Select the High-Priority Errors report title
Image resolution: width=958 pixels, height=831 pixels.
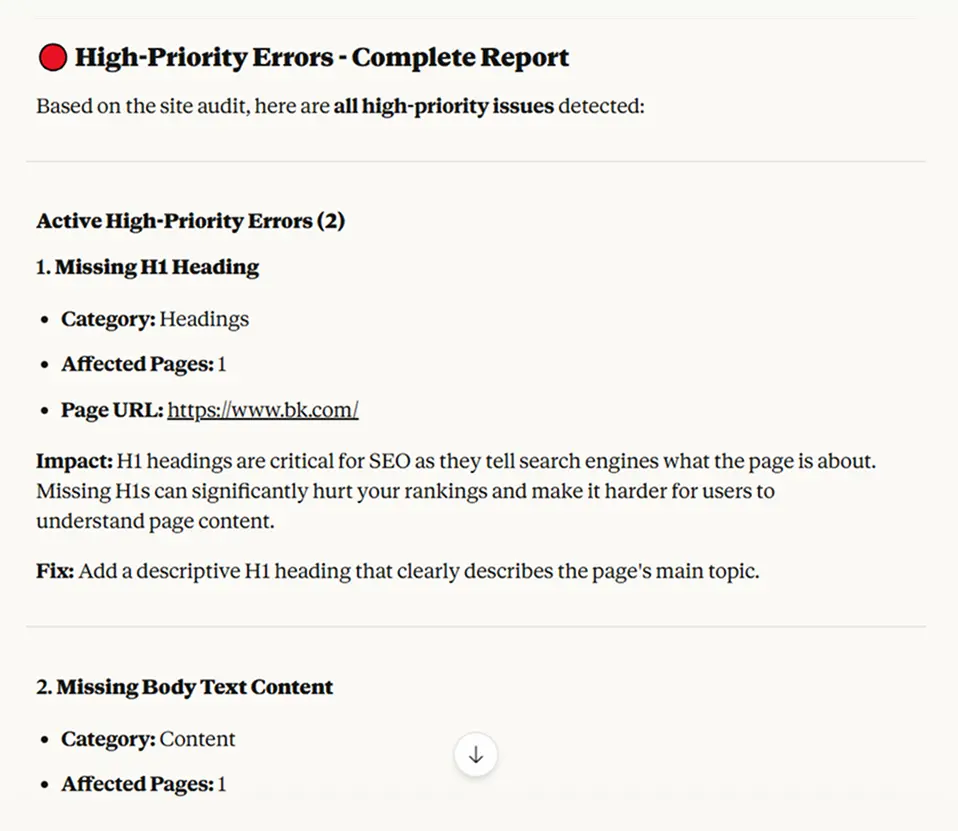tap(323, 57)
